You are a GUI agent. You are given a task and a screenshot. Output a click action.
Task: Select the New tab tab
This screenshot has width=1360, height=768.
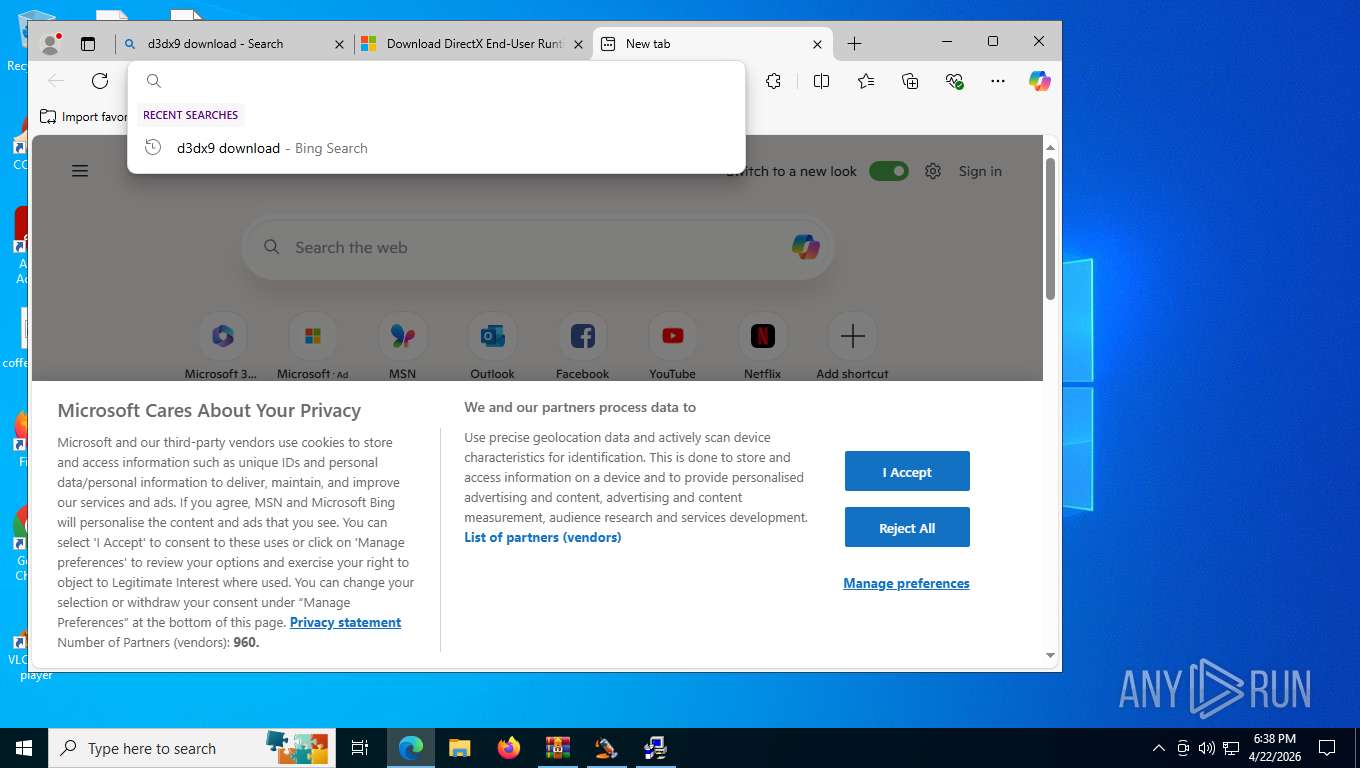[x=713, y=44]
